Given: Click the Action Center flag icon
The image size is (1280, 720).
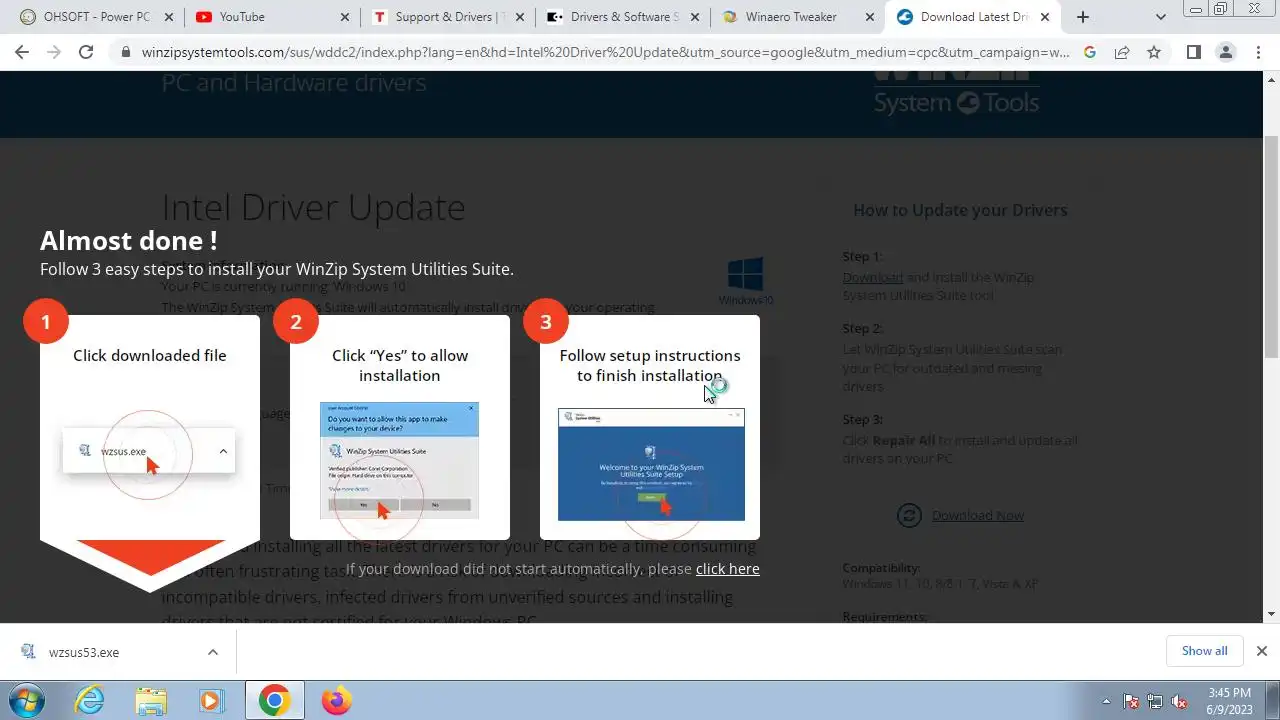Looking at the screenshot, I should [1132, 701].
